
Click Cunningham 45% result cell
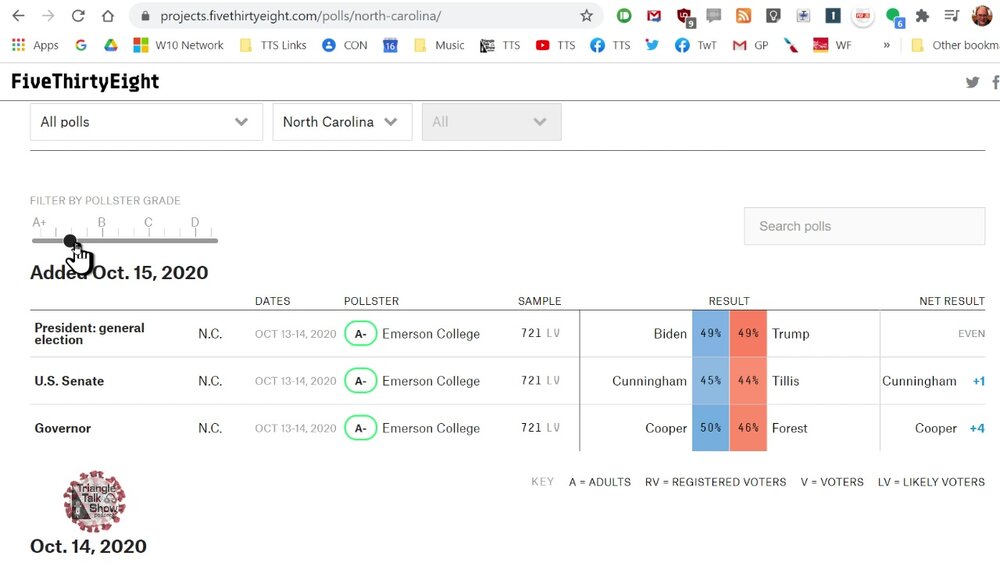[x=710, y=381]
